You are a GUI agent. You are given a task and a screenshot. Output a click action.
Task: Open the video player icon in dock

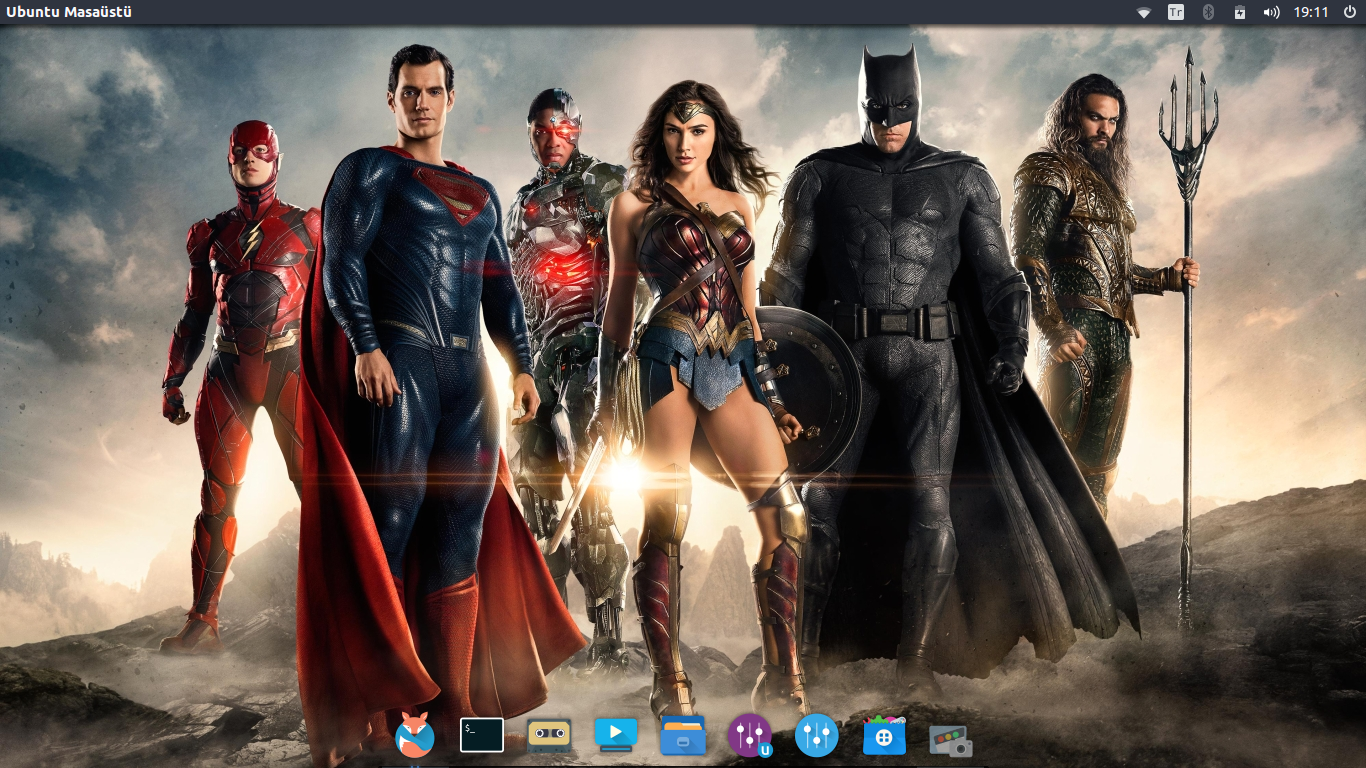click(x=616, y=735)
